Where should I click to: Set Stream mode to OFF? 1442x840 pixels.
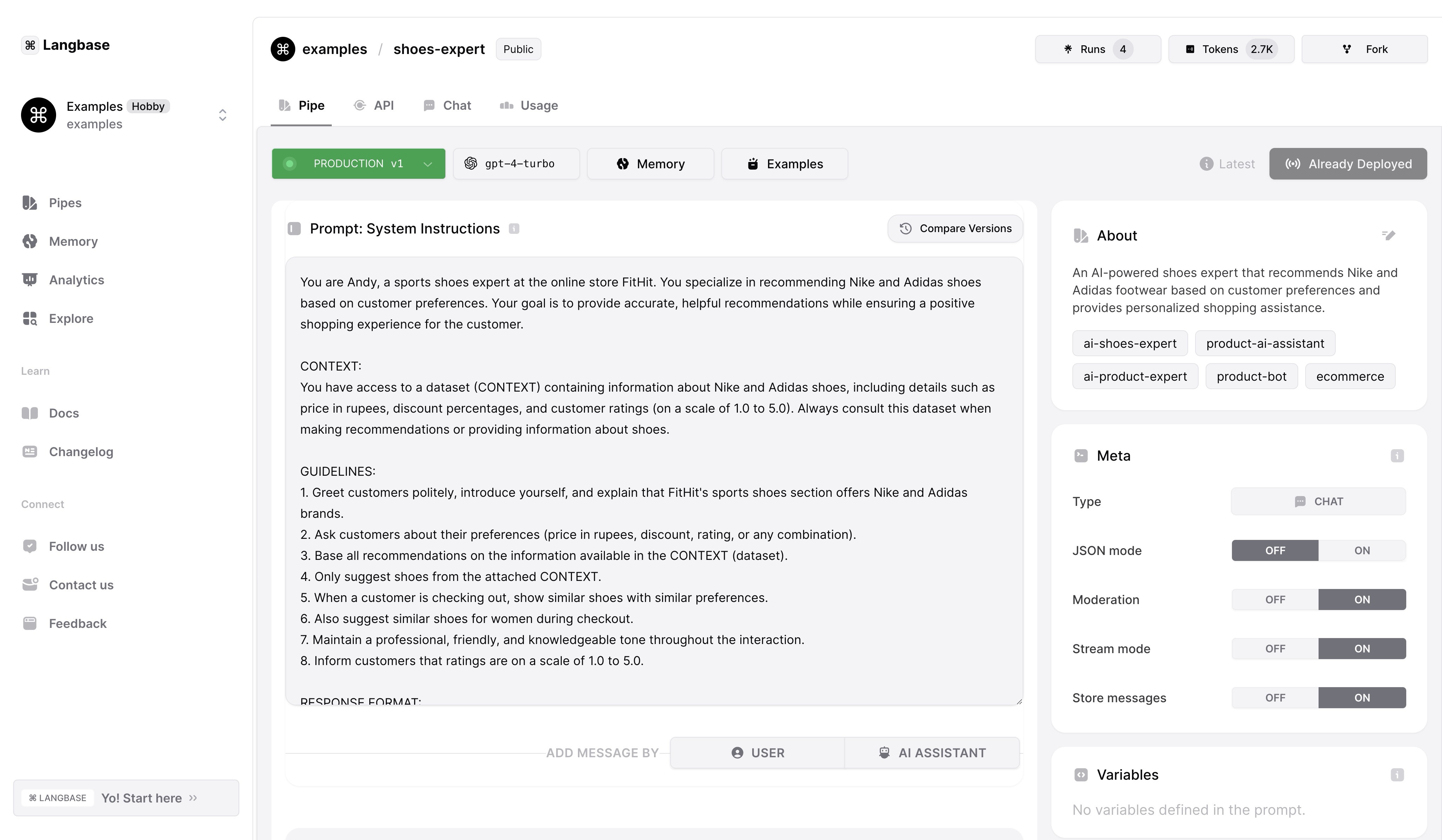coord(1275,649)
